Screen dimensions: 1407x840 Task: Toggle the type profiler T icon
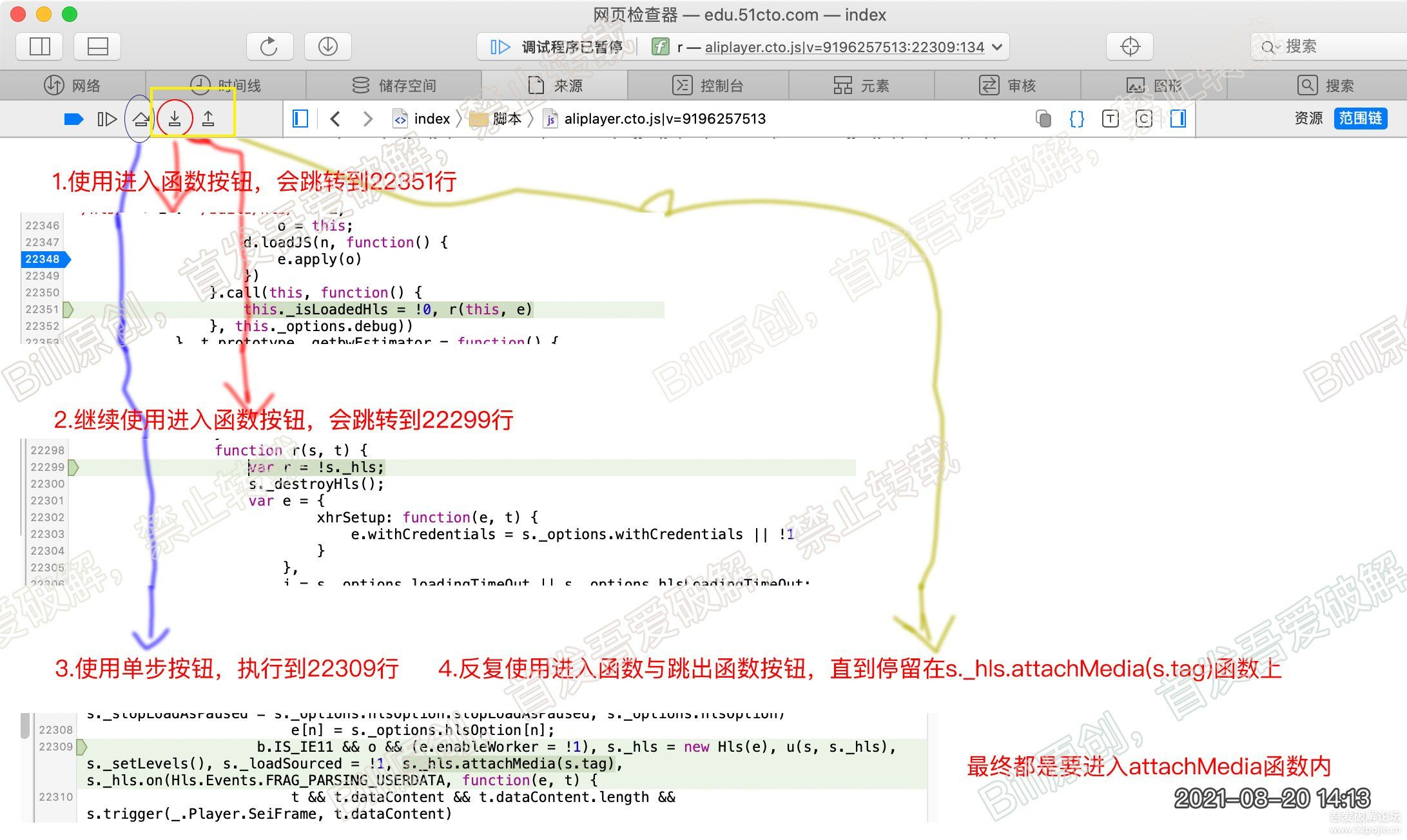[1110, 119]
